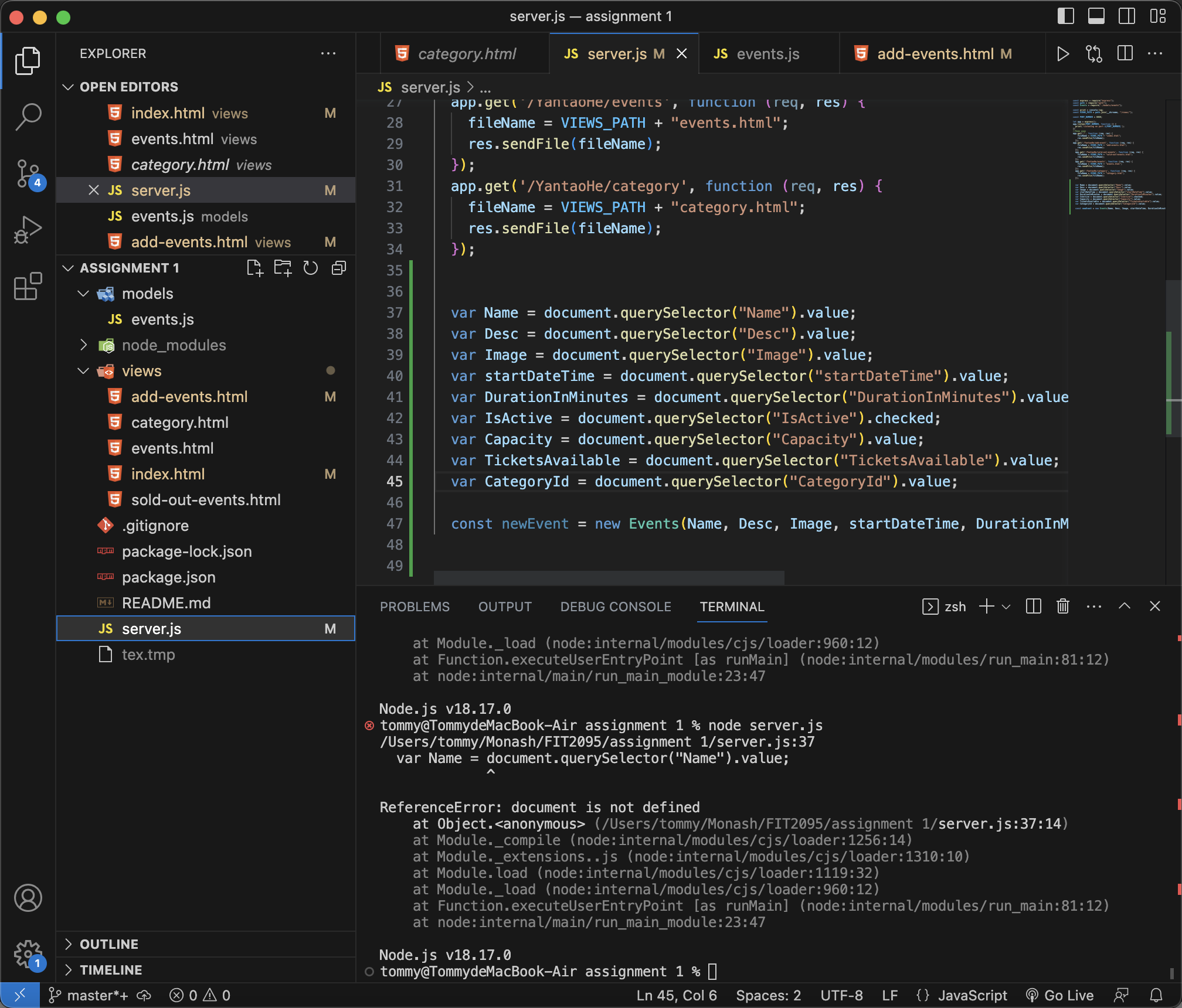
Task: Open editor More Actions ellipsis
Action: tap(1155, 54)
